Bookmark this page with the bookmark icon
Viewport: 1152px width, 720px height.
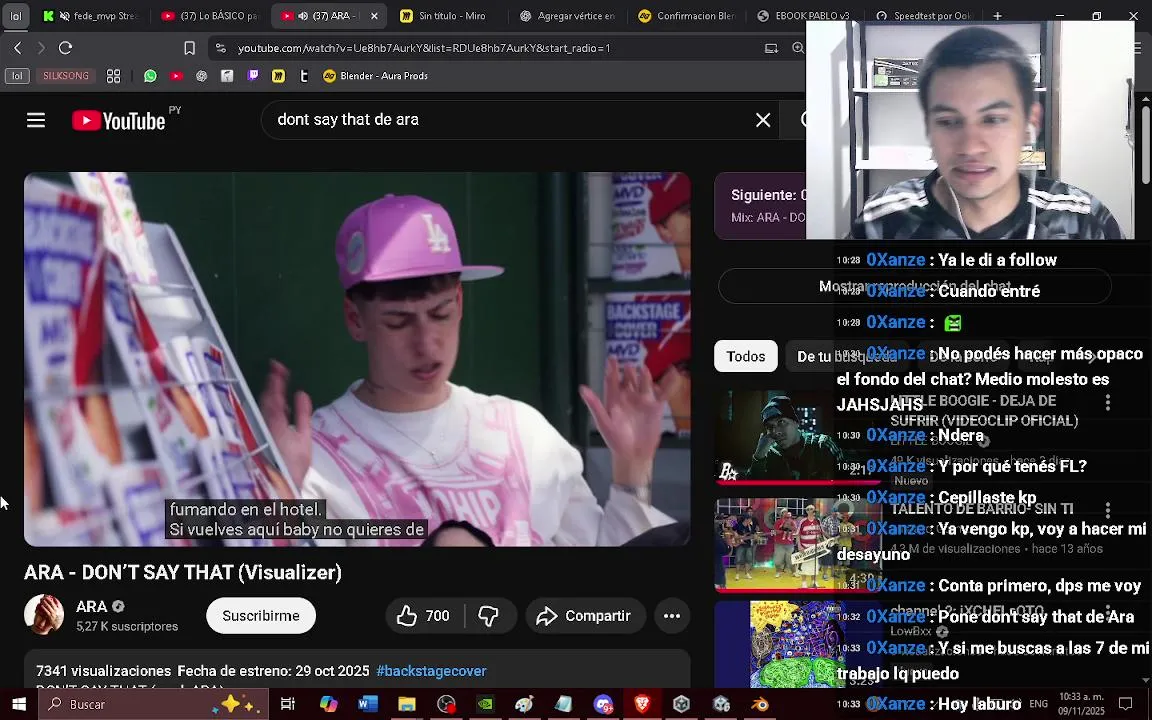[x=190, y=48]
